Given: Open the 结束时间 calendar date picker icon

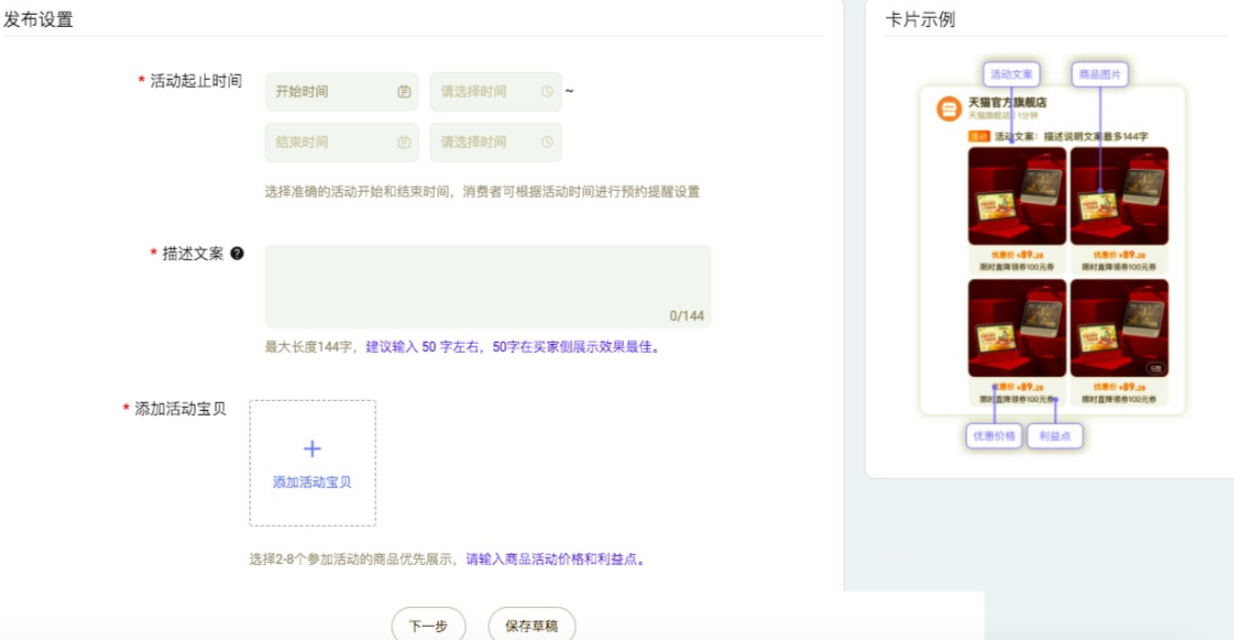Looking at the screenshot, I should [x=404, y=142].
